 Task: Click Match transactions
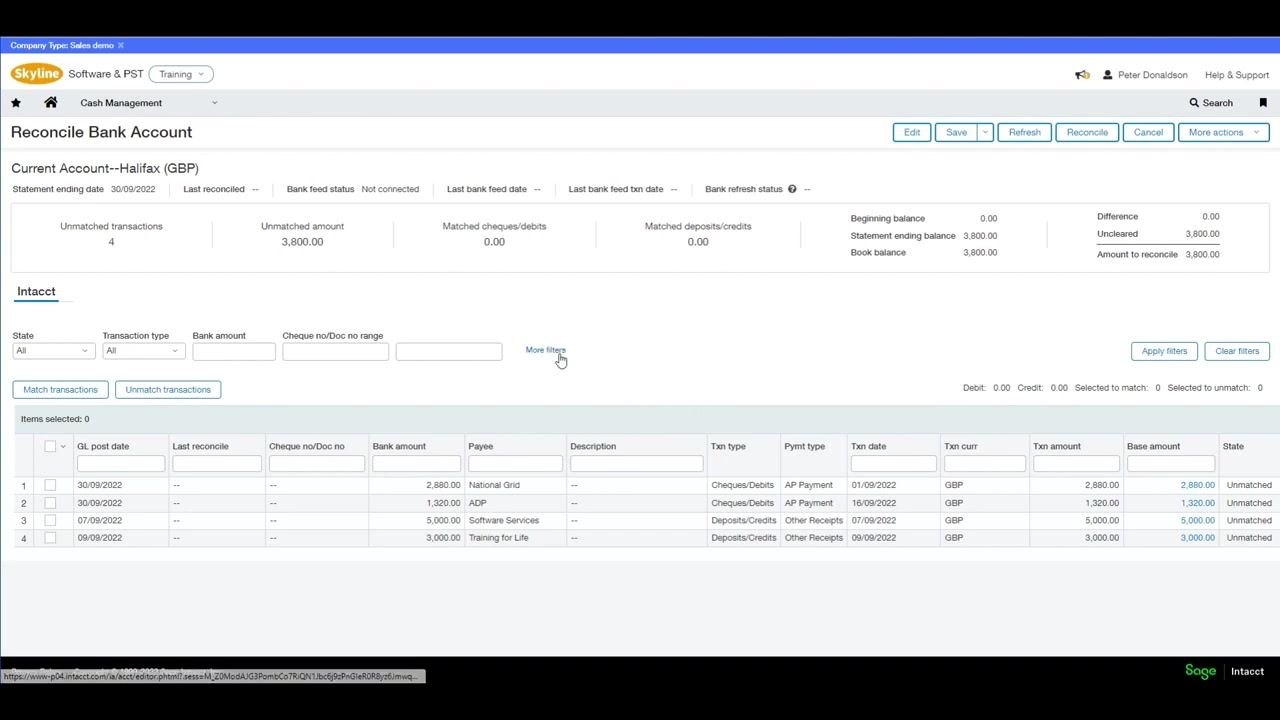coord(60,390)
